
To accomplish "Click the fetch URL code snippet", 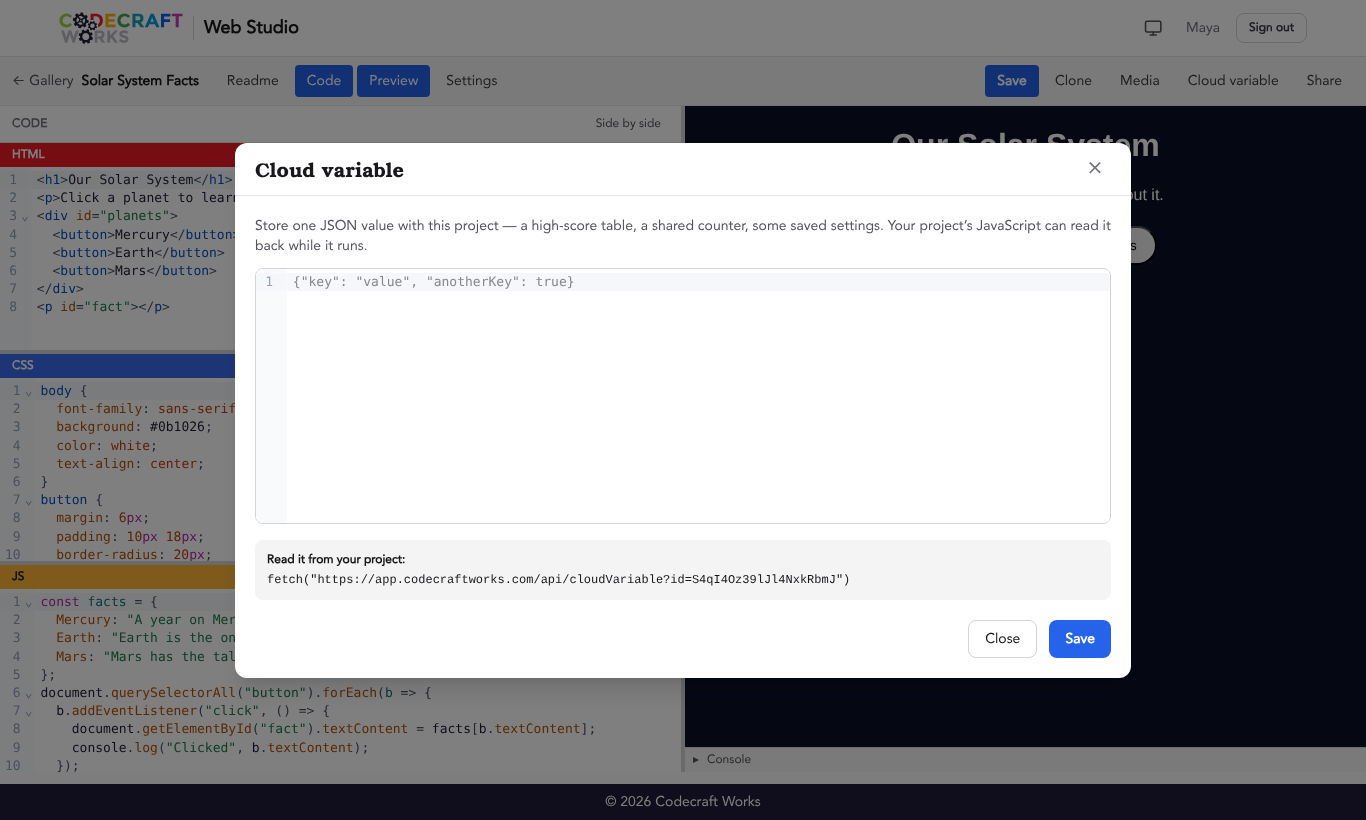I will [558, 579].
